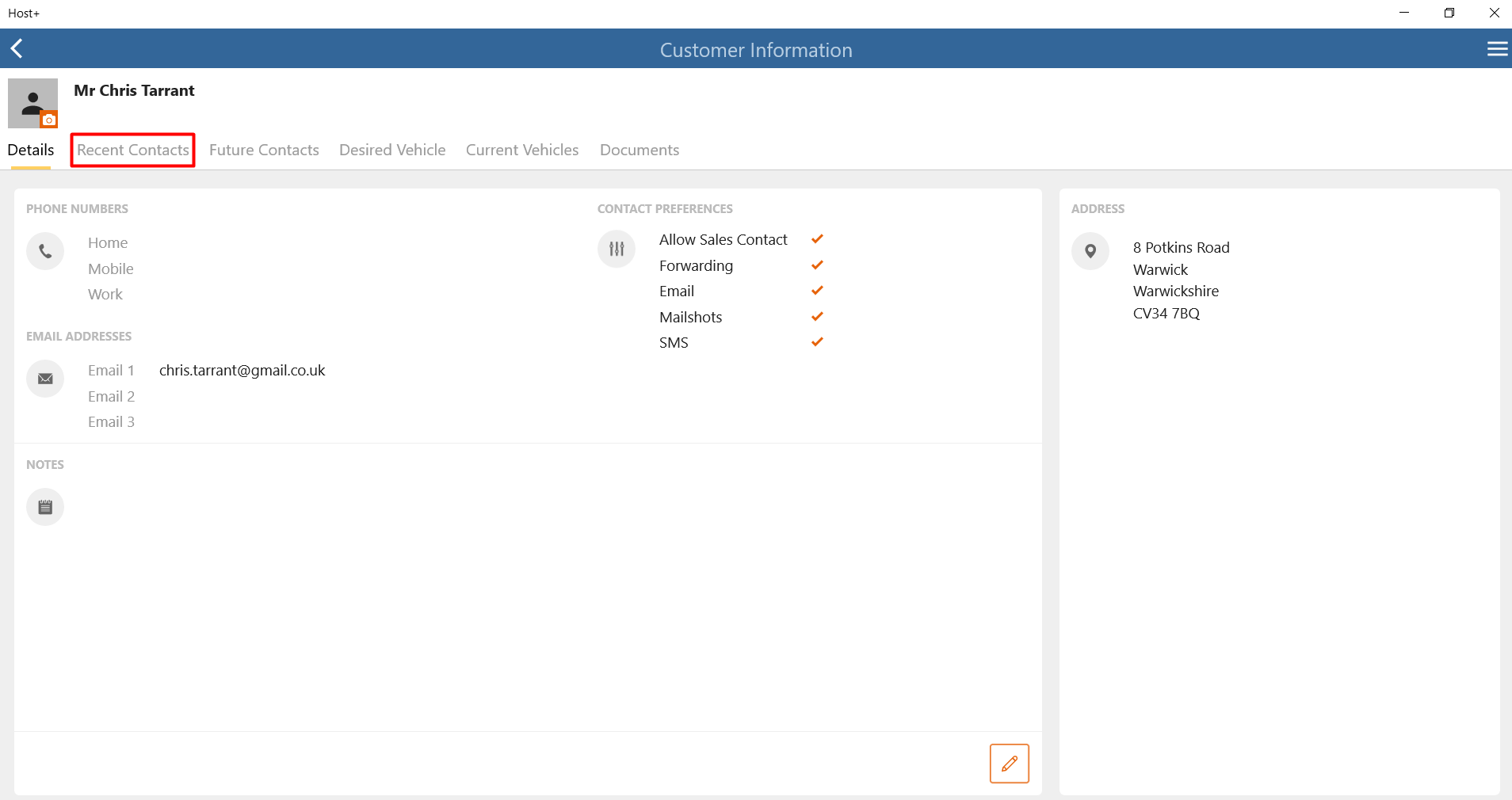The height and width of the screenshot is (800, 1512).
Task: Click the customer photo camera icon
Action: click(x=49, y=120)
